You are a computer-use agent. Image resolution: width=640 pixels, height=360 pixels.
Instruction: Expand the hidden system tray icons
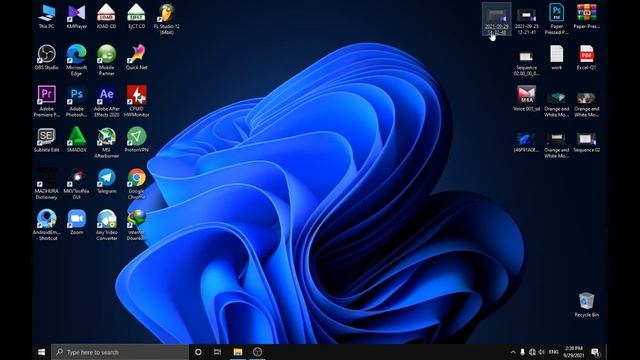513,352
